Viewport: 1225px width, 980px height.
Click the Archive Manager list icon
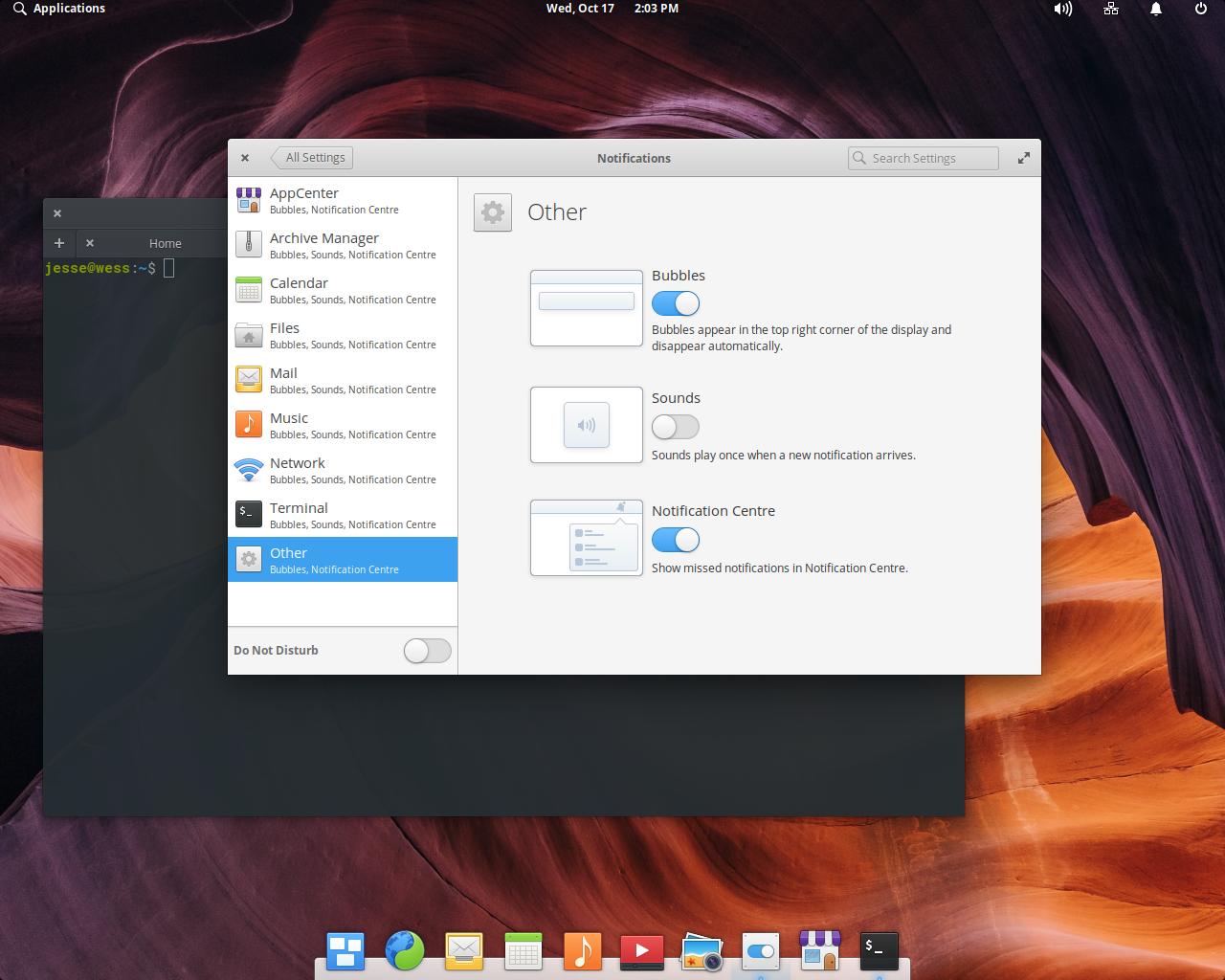click(249, 245)
